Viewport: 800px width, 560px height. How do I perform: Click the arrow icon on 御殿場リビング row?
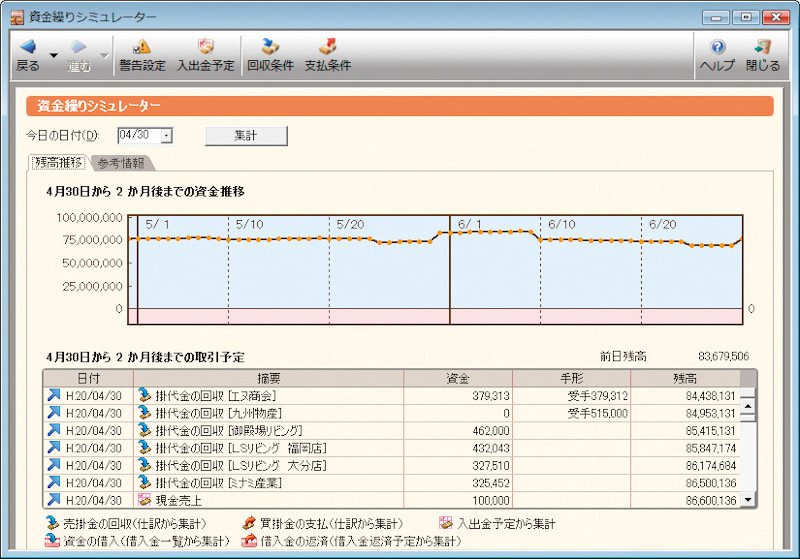click(x=54, y=430)
